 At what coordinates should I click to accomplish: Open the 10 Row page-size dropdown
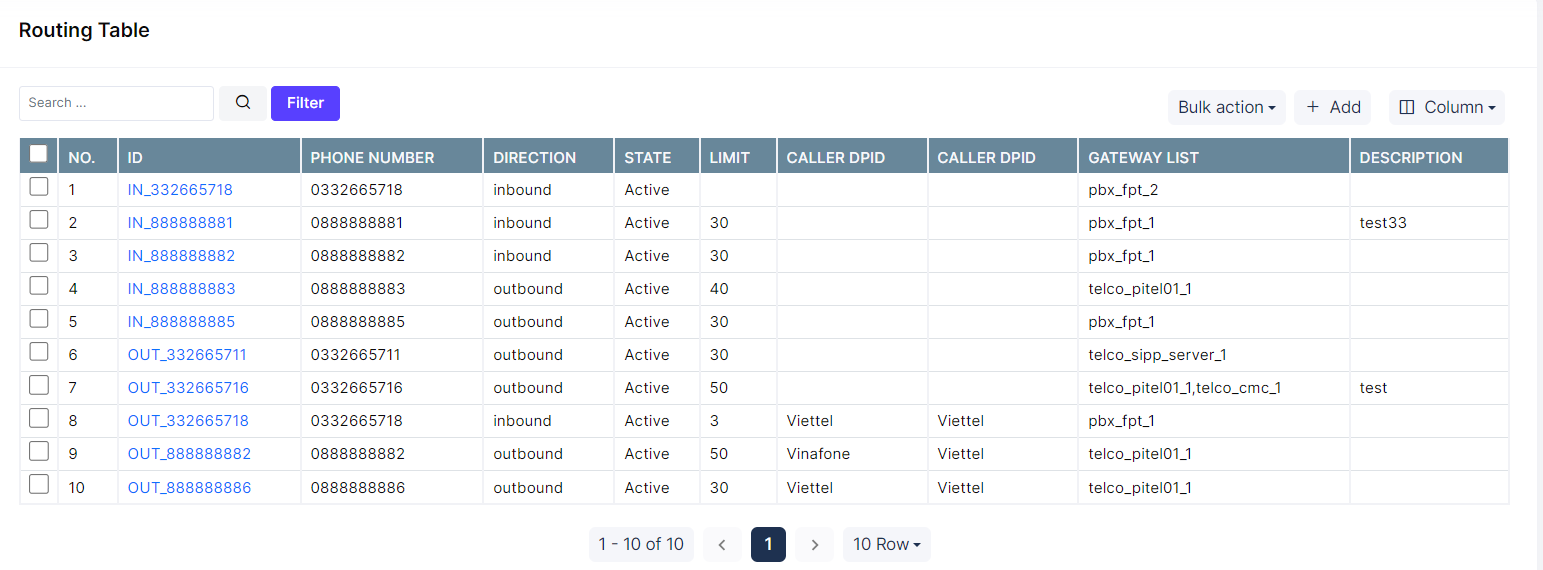click(887, 544)
